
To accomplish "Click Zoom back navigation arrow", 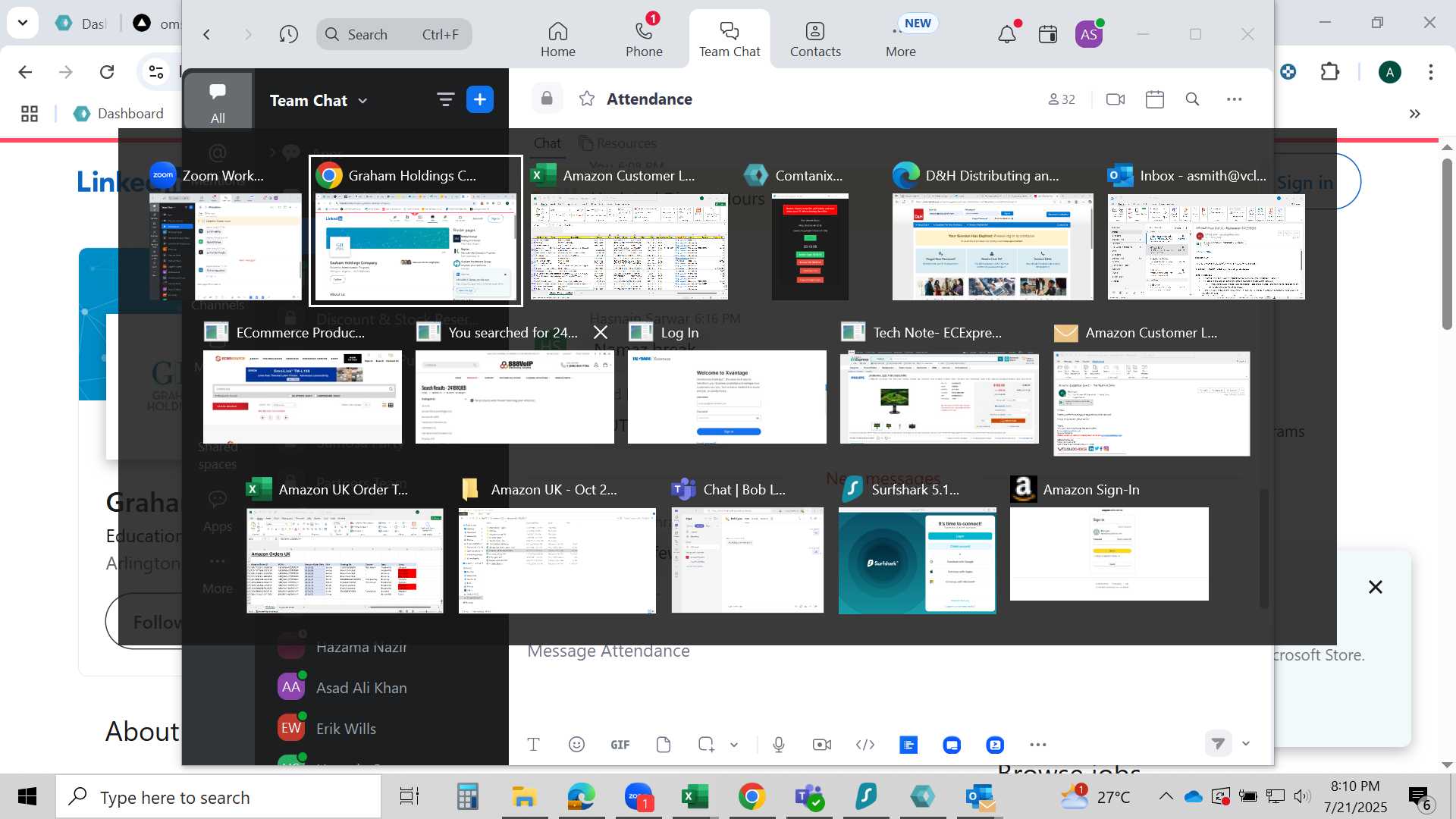I will click(206, 34).
